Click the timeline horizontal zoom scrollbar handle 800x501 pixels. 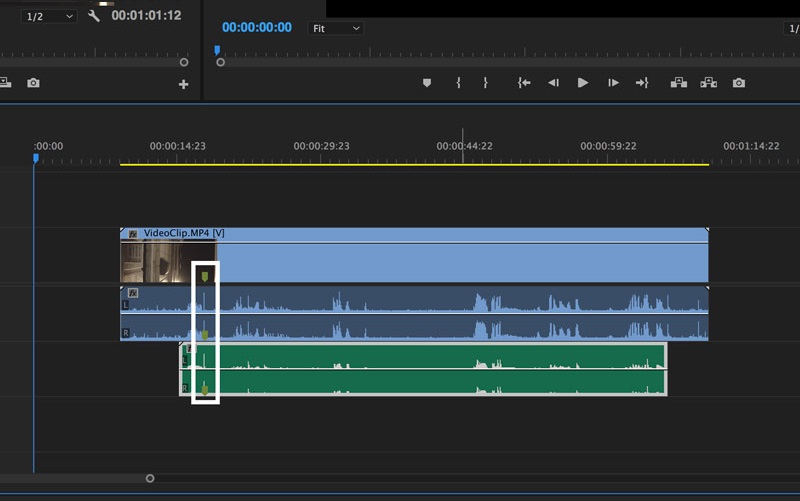(150, 478)
